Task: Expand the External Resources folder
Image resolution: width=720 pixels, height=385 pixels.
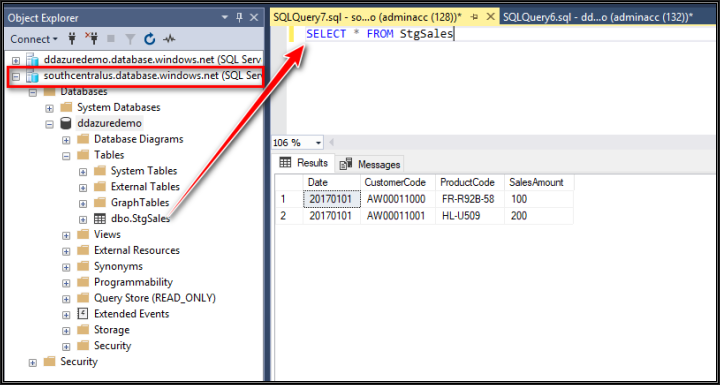Action: pyautogui.click(x=66, y=252)
